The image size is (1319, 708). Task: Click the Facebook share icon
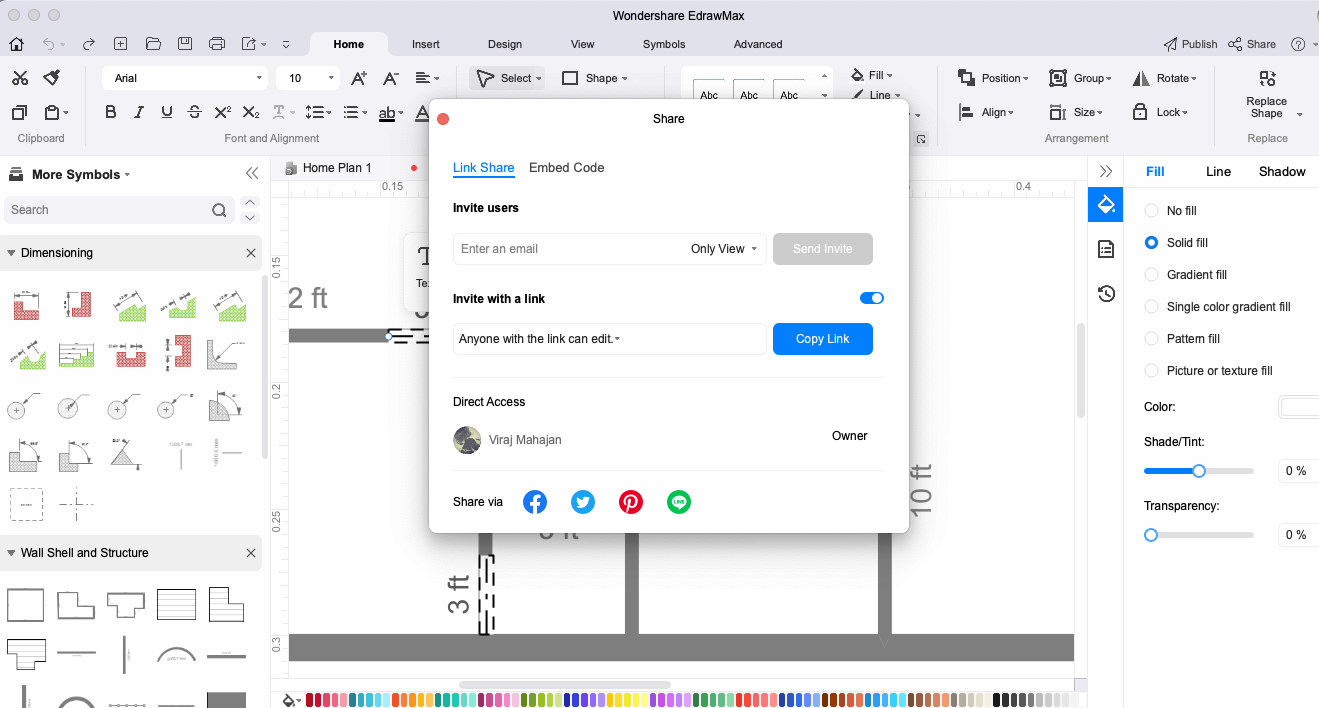point(535,502)
